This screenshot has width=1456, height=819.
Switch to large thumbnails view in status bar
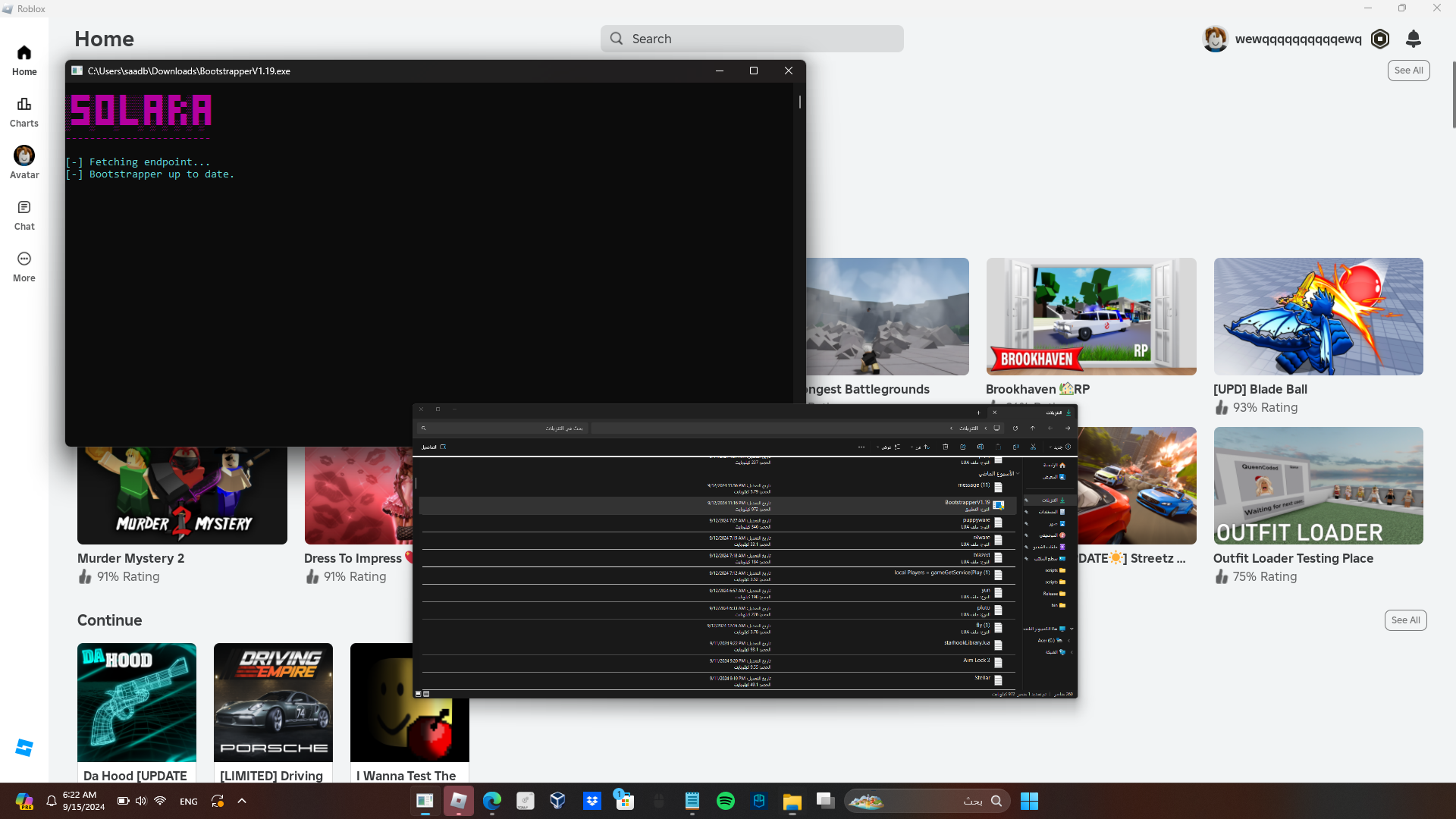pyautogui.click(x=418, y=693)
